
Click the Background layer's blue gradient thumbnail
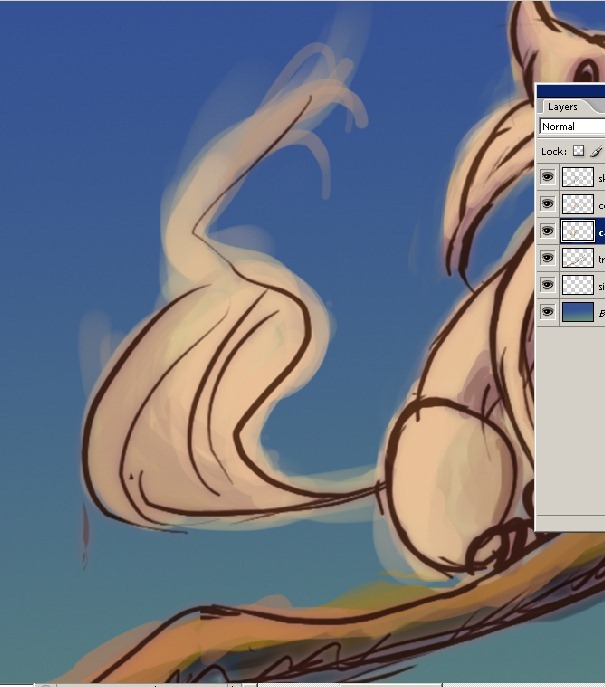577,312
